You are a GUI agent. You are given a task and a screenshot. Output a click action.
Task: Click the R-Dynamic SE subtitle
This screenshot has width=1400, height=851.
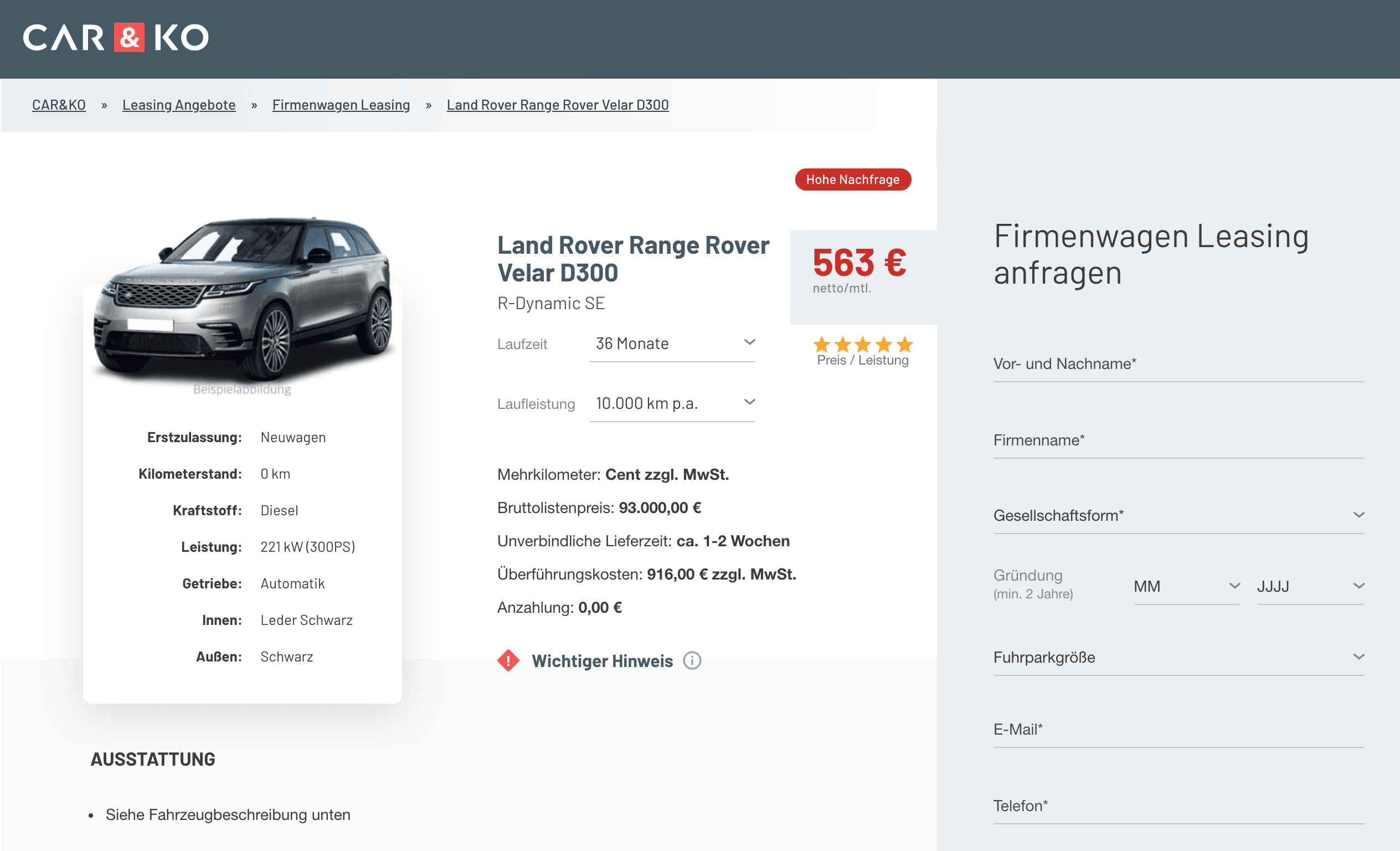(550, 303)
